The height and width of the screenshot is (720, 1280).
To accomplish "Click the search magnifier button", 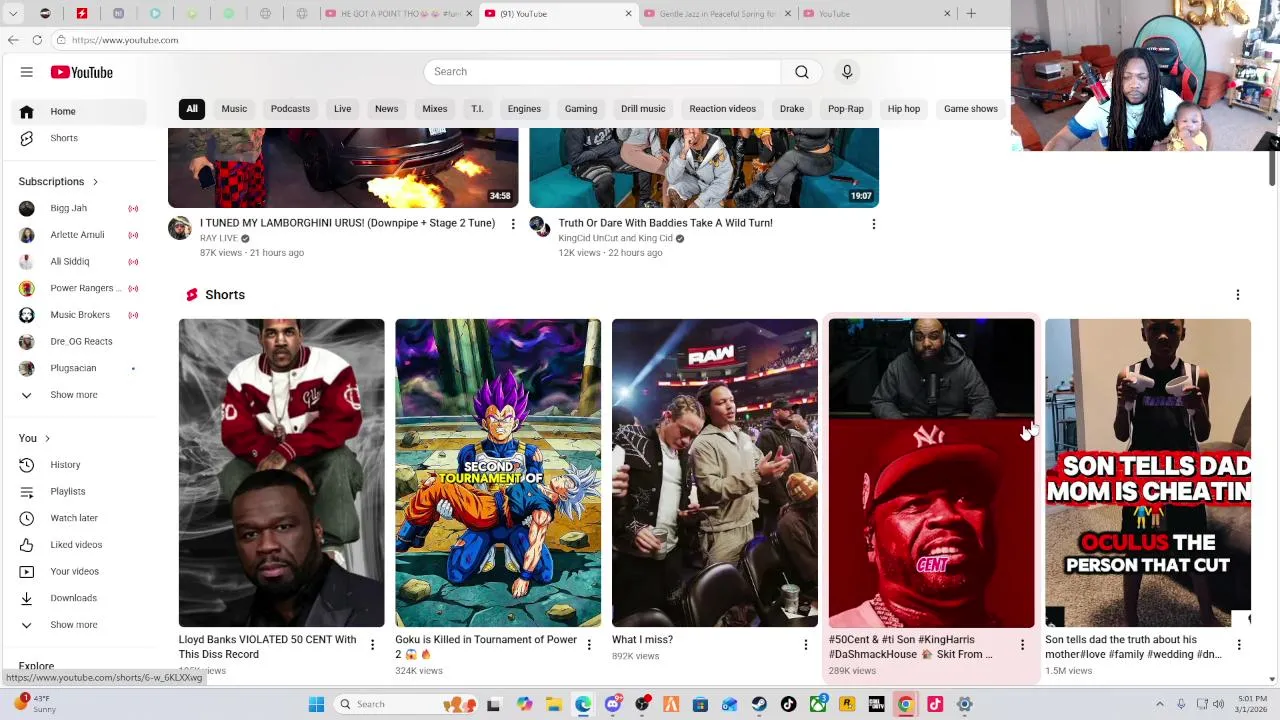I will click(802, 72).
